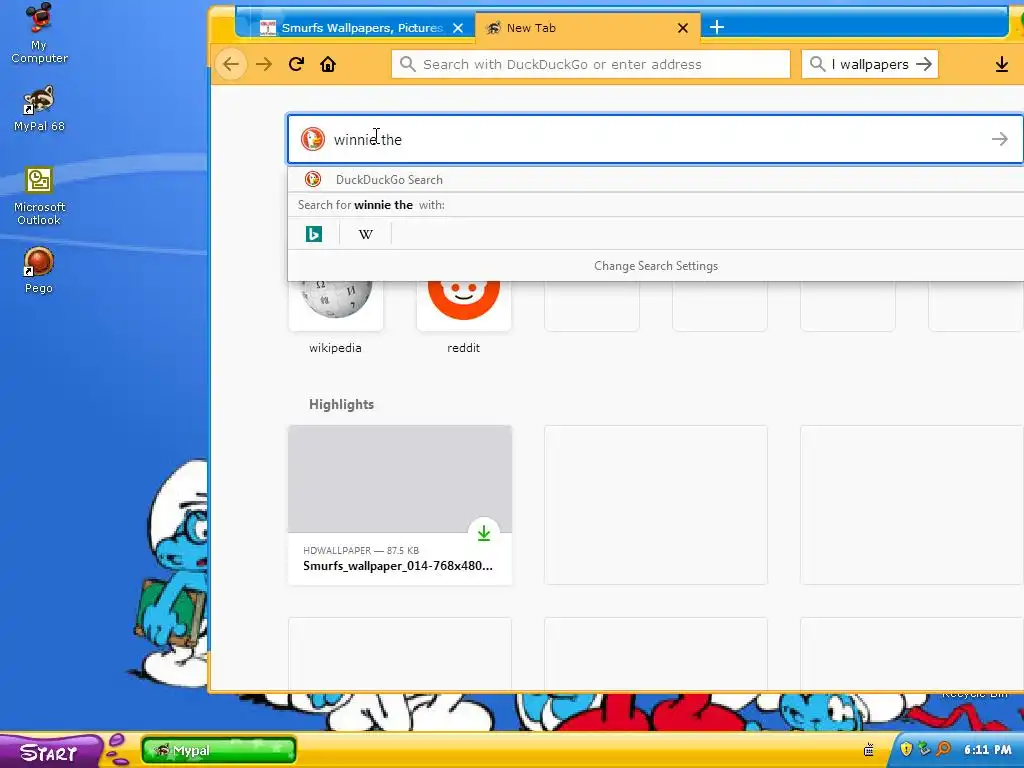1024x768 pixels.
Task: Search with the Bing engine icon
Action: (314, 234)
